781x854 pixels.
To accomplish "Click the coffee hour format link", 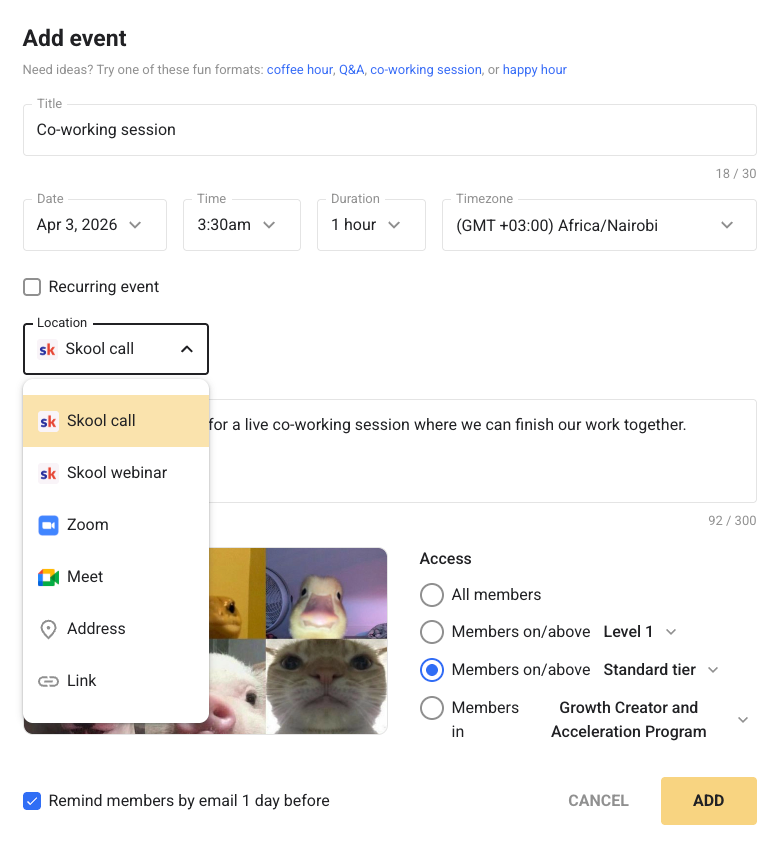I will click(x=300, y=70).
